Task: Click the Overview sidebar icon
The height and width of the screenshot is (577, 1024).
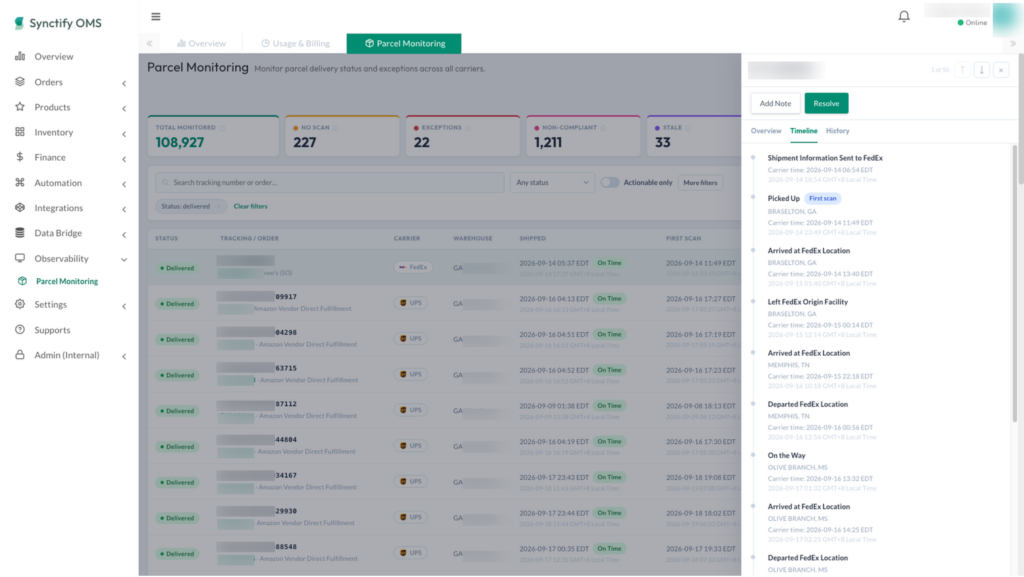Action: (x=20, y=56)
